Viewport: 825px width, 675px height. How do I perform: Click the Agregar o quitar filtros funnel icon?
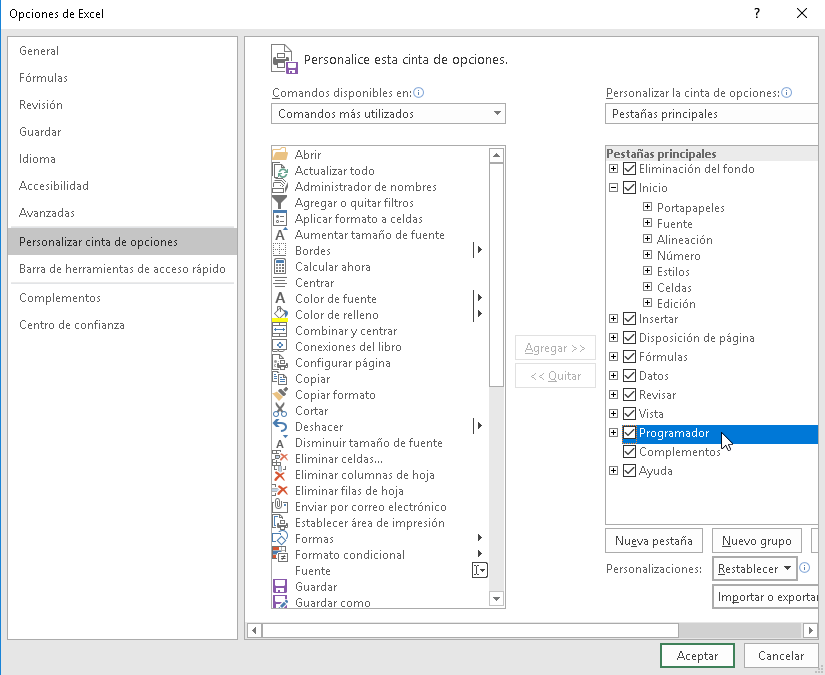[x=280, y=203]
